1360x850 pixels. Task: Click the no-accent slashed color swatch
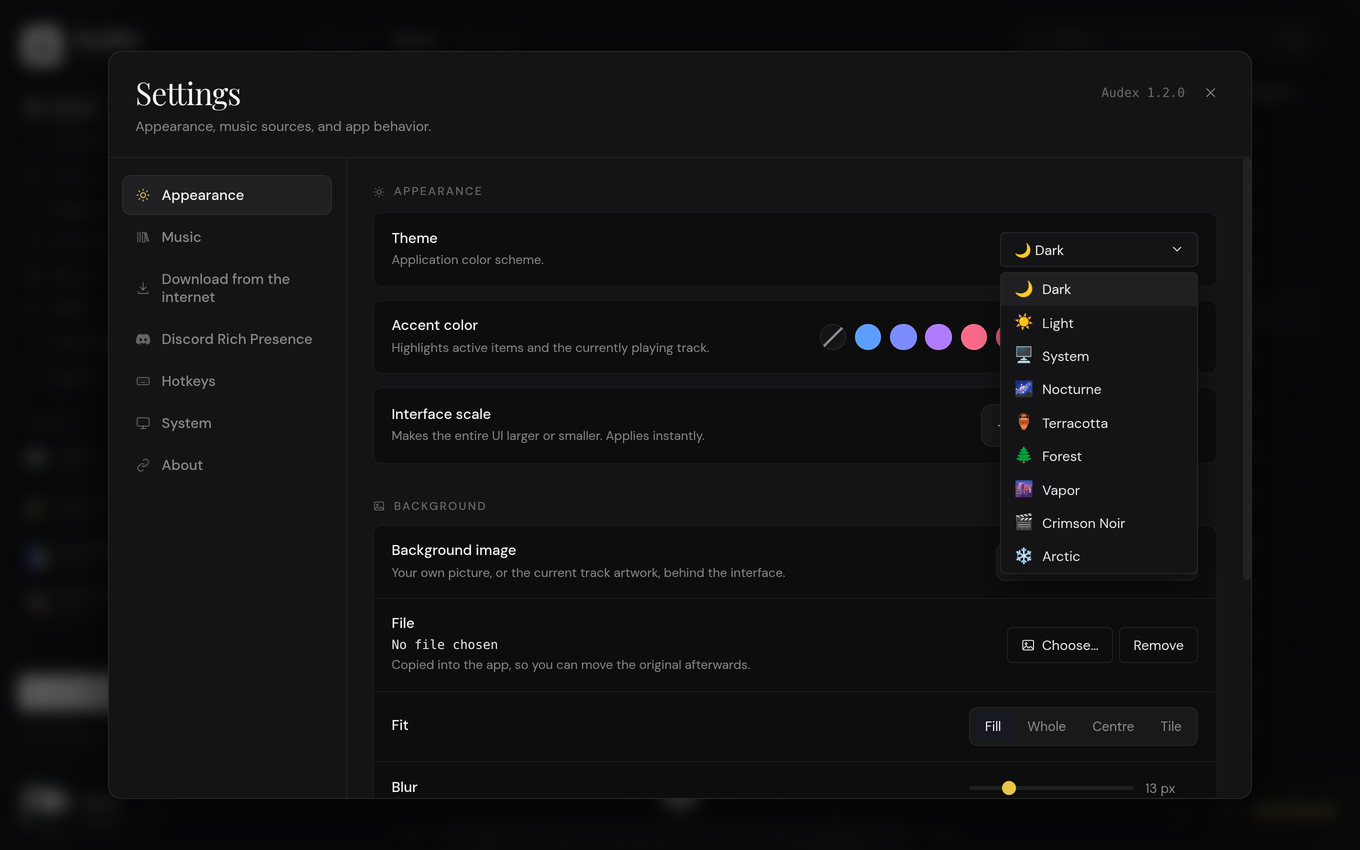pos(833,337)
